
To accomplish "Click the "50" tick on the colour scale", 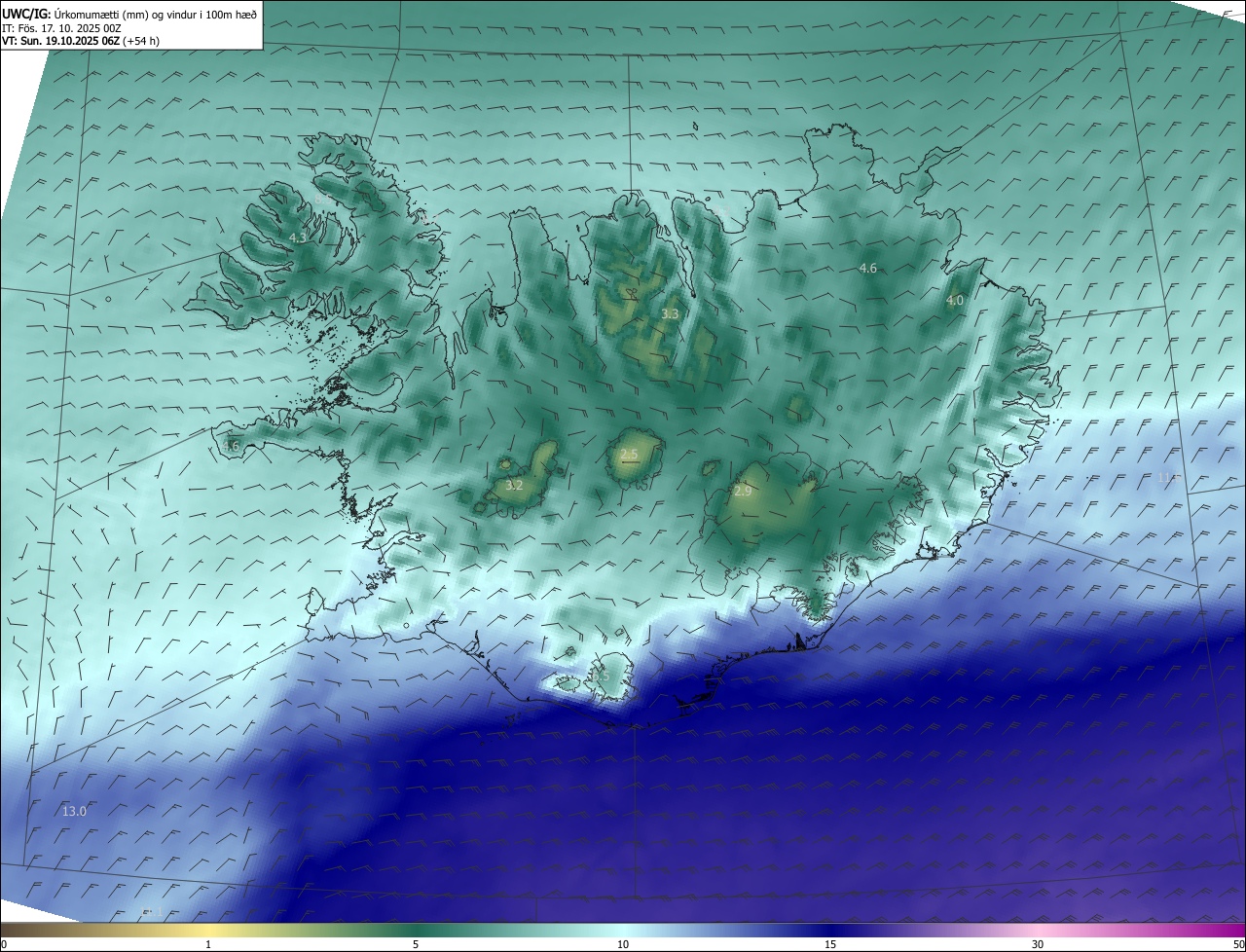I will pos(1238,944).
